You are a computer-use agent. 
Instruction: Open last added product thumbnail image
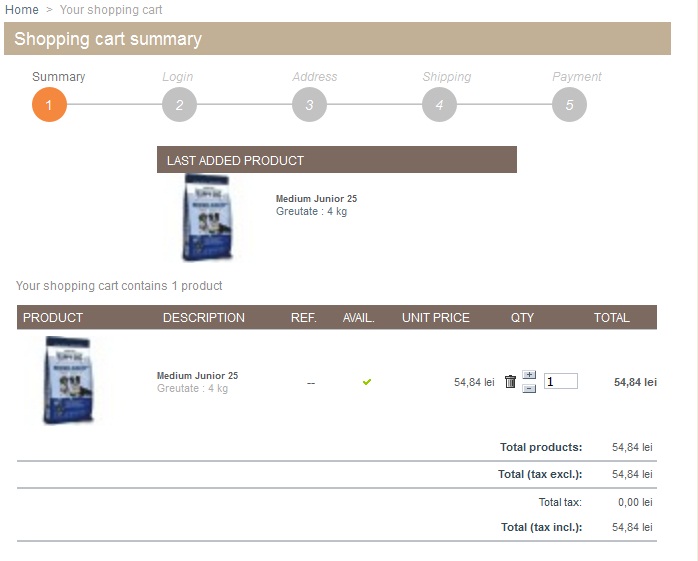[x=208, y=218]
